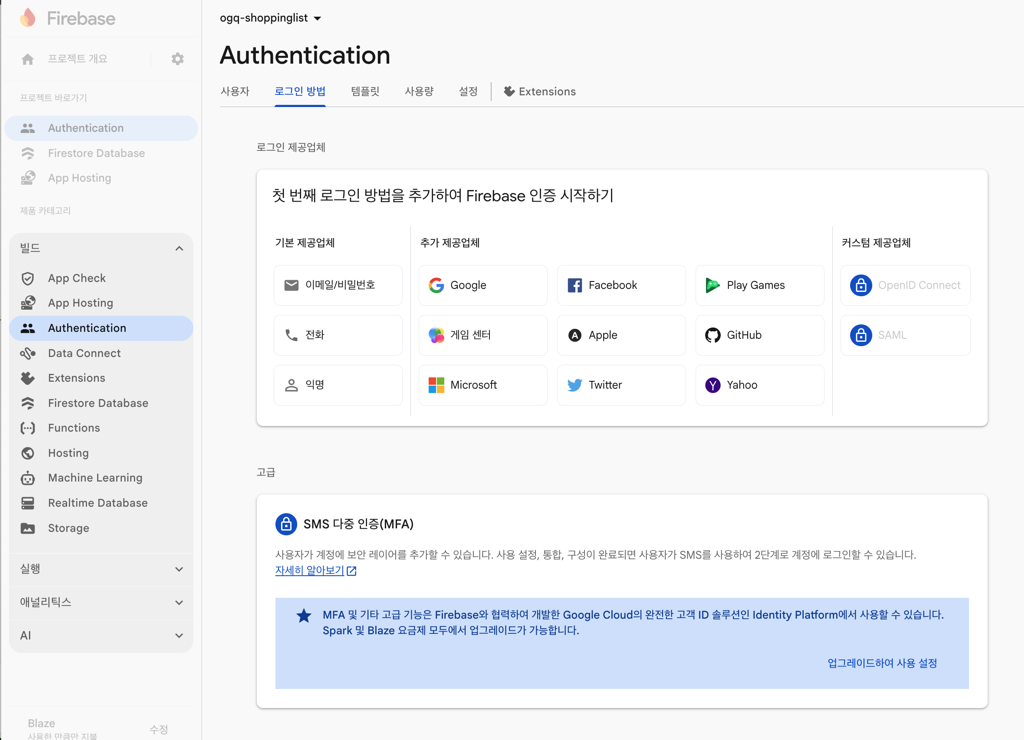The height and width of the screenshot is (740, 1024).
Task: Select App Check in the 빌드 section
Action: coord(78,277)
